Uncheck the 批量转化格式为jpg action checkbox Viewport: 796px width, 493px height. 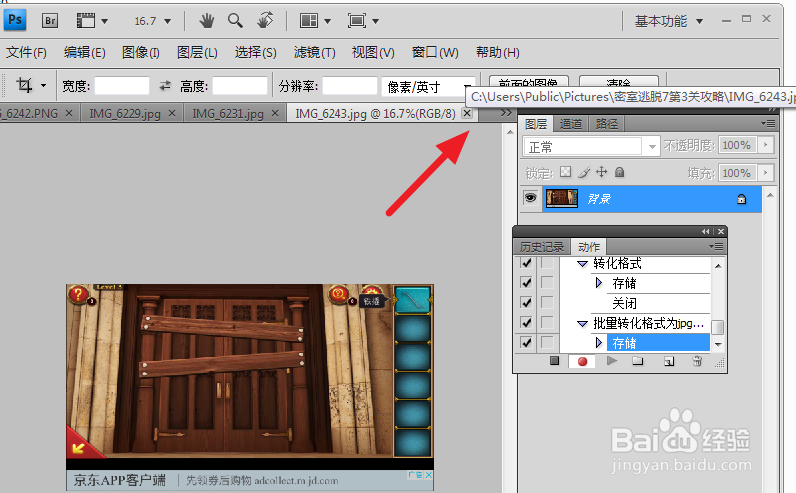point(526,322)
